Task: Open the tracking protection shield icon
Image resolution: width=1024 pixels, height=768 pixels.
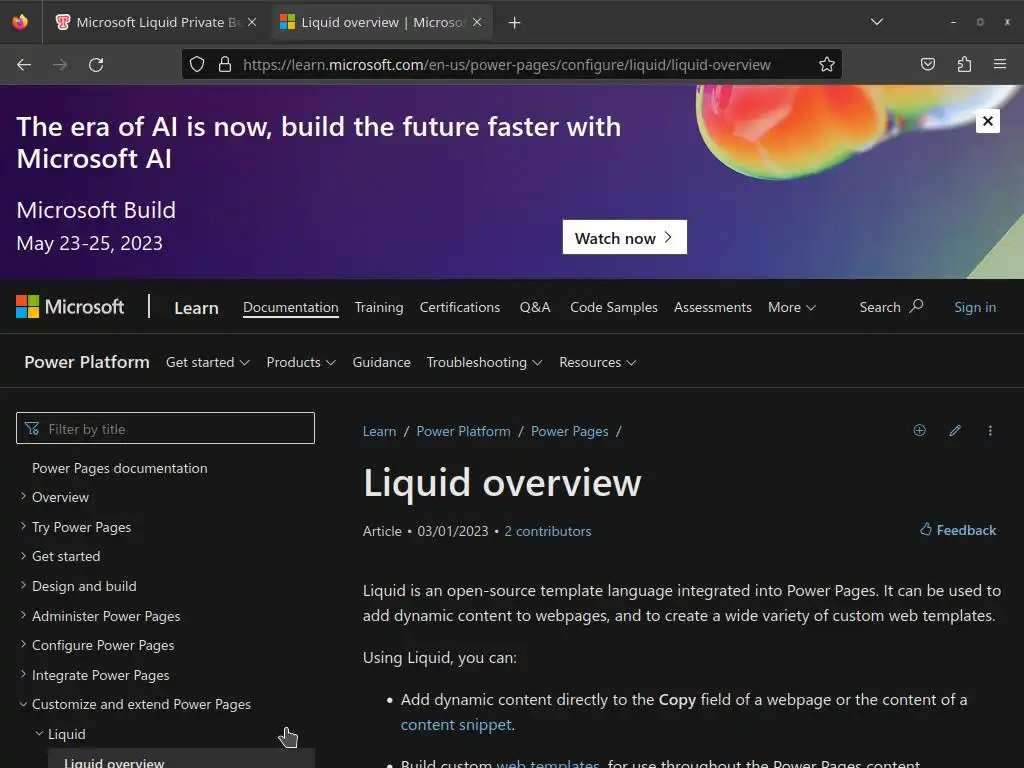Action: pos(197,64)
